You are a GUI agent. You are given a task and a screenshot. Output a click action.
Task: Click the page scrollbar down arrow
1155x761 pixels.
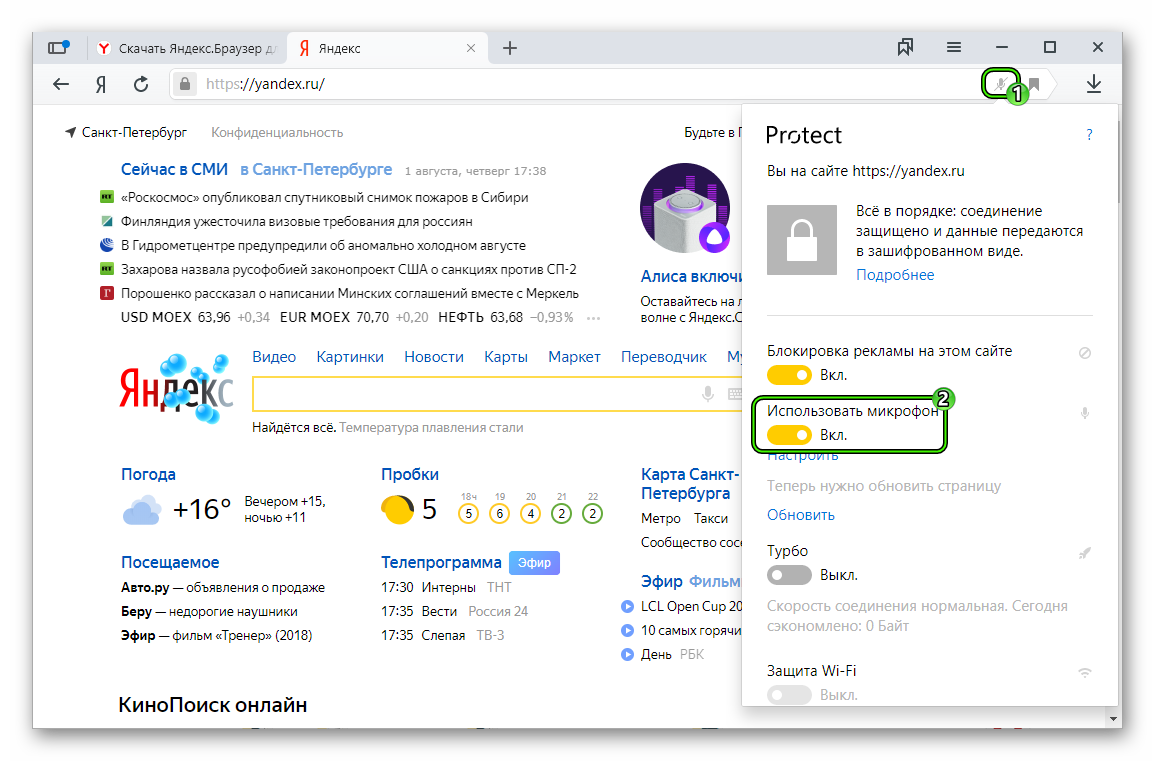point(1112,718)
